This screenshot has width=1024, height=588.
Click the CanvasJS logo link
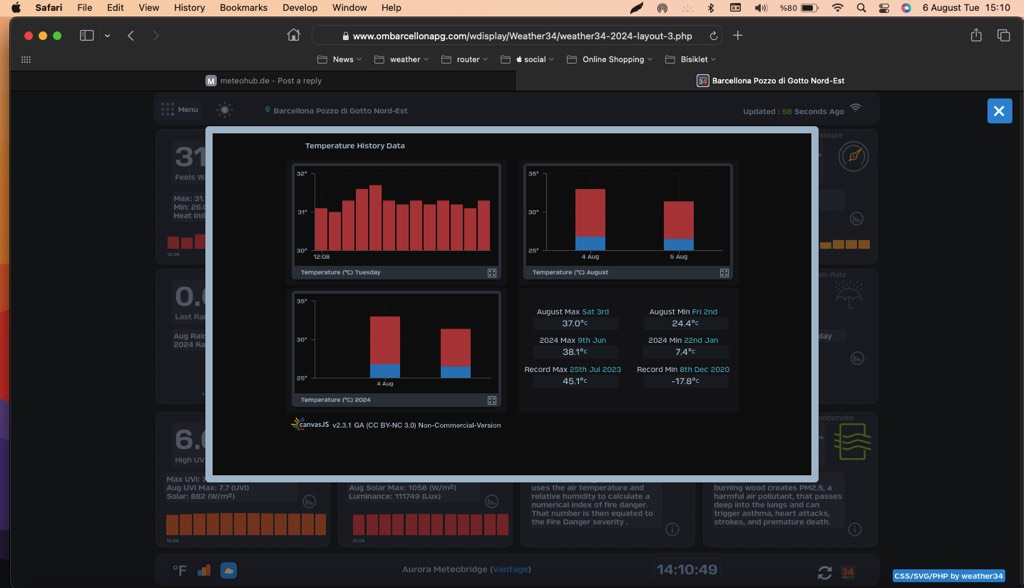(x=311, y=424)
